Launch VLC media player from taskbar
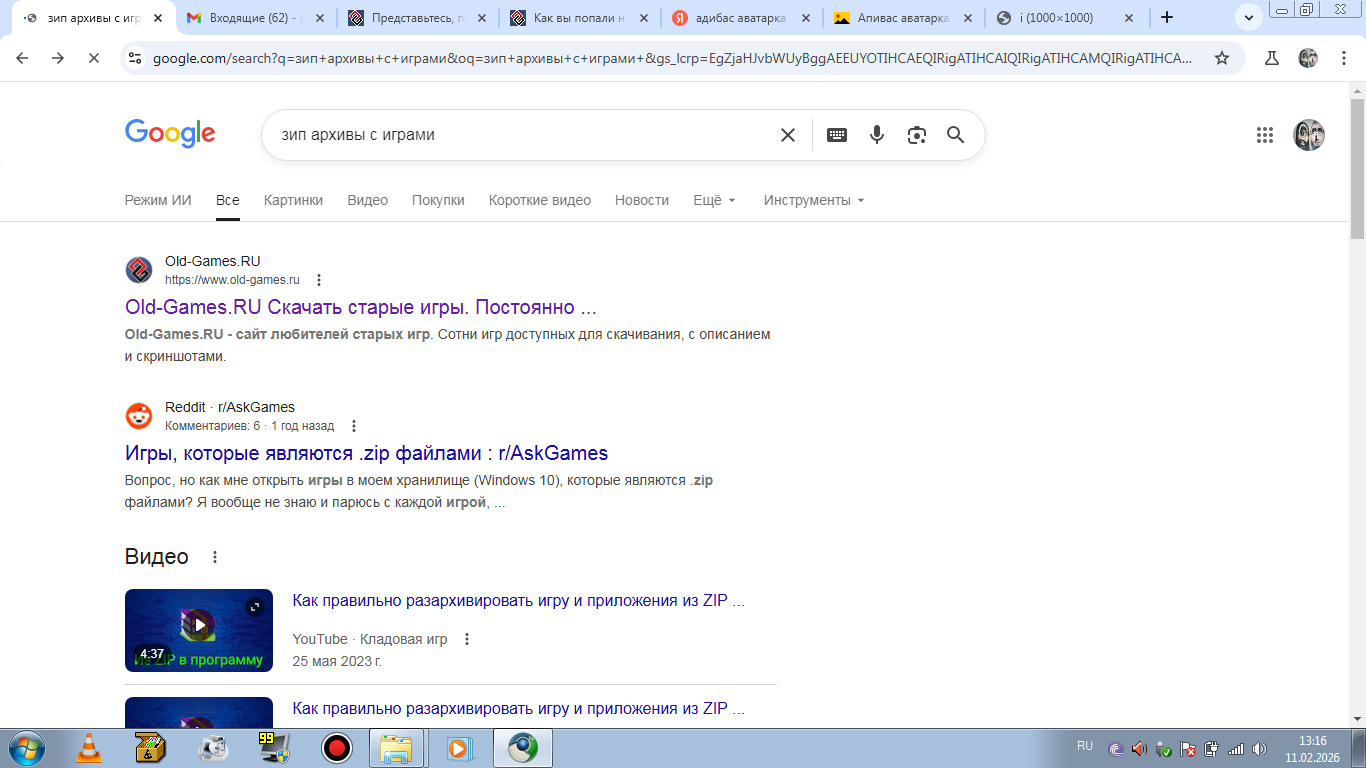1366x768 pixels. click(x=89, y=747)
